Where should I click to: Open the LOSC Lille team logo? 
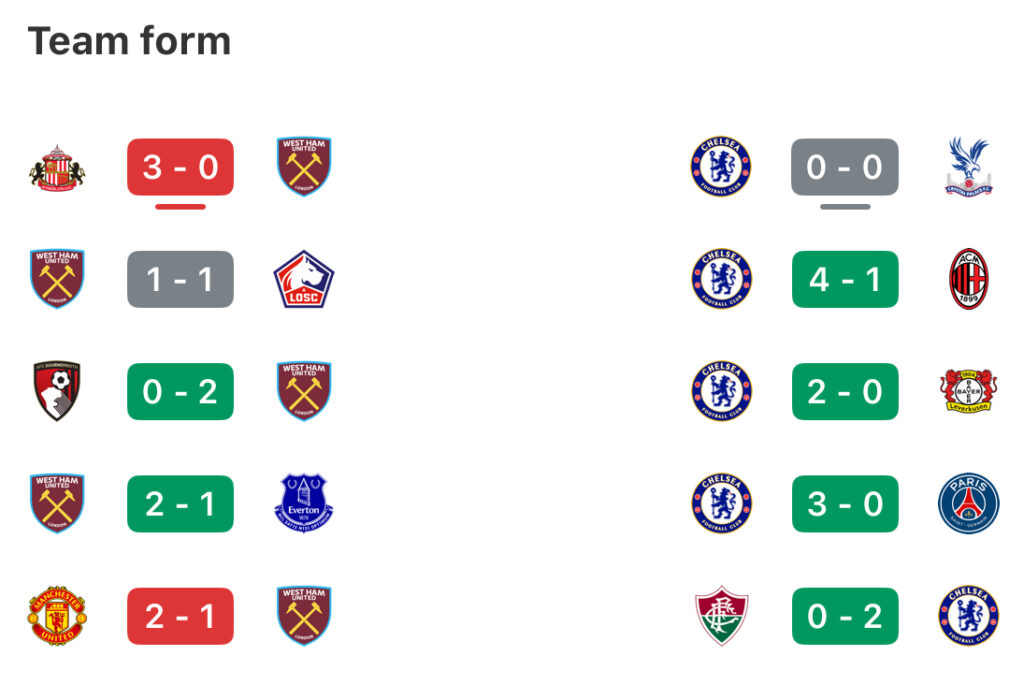tap(304, 279)
